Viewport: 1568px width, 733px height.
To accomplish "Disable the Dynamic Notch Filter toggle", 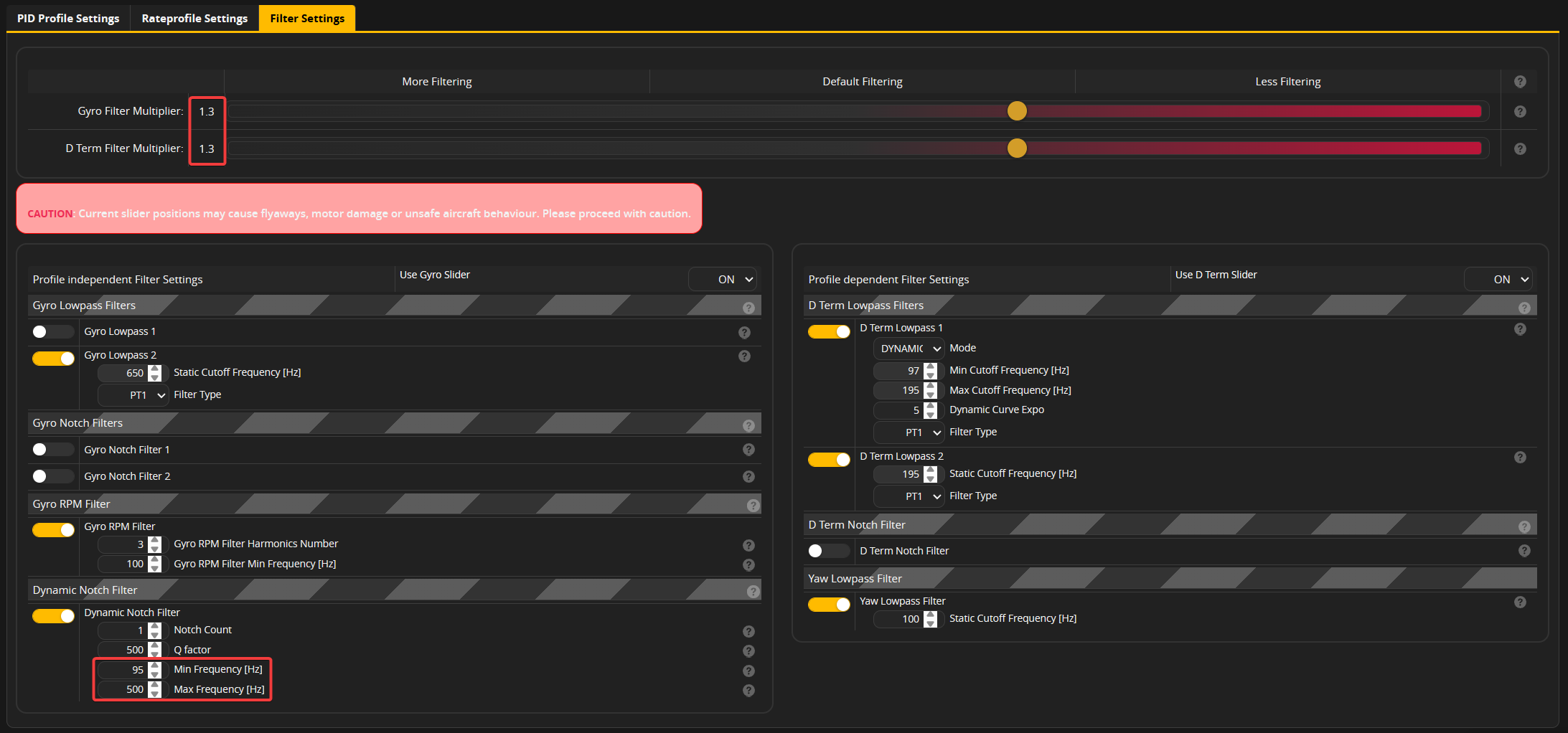I will click(53, 616).
